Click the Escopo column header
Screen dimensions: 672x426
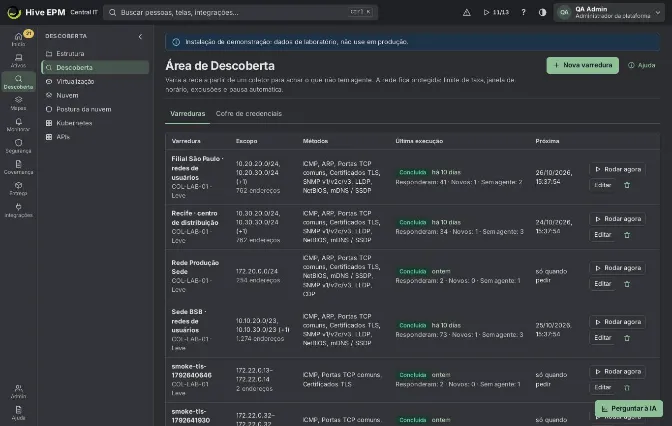coord(246,141)
